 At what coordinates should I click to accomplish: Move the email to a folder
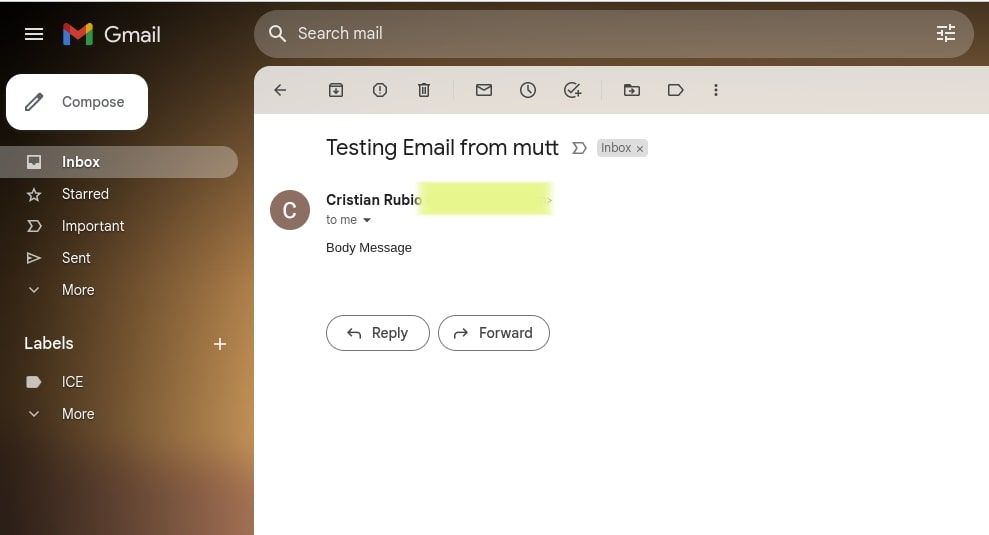(631, 90)
